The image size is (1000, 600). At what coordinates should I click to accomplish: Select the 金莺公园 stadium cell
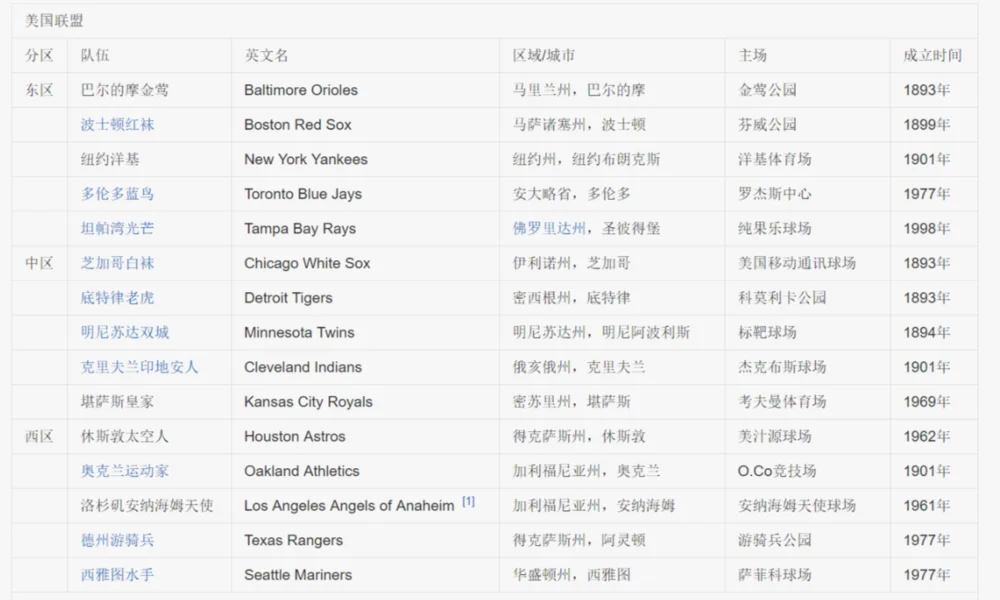(x=767, y=90)
